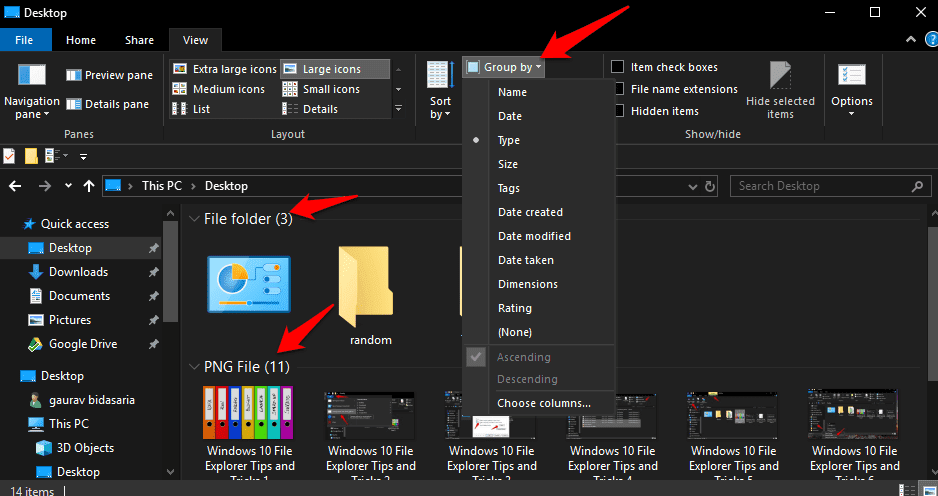Click the View ribbon tab
Screen dimensions: 938x496
(195, 40)
